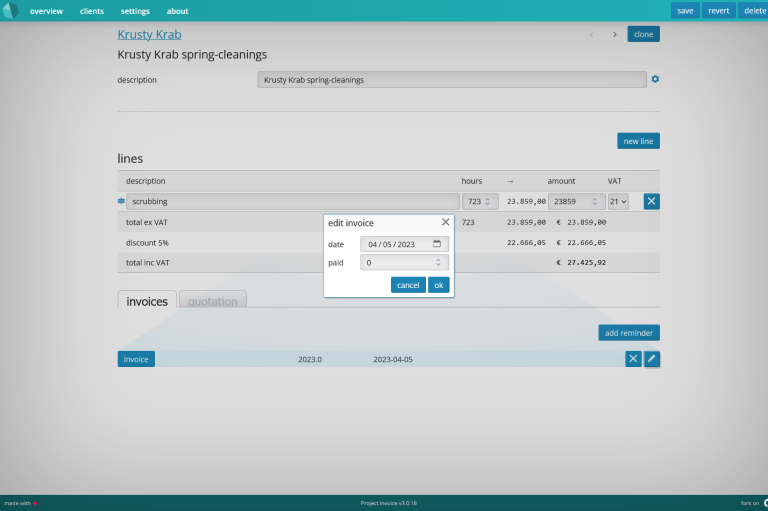Add a new line
The image size is (768, 511).
[638, 141]
